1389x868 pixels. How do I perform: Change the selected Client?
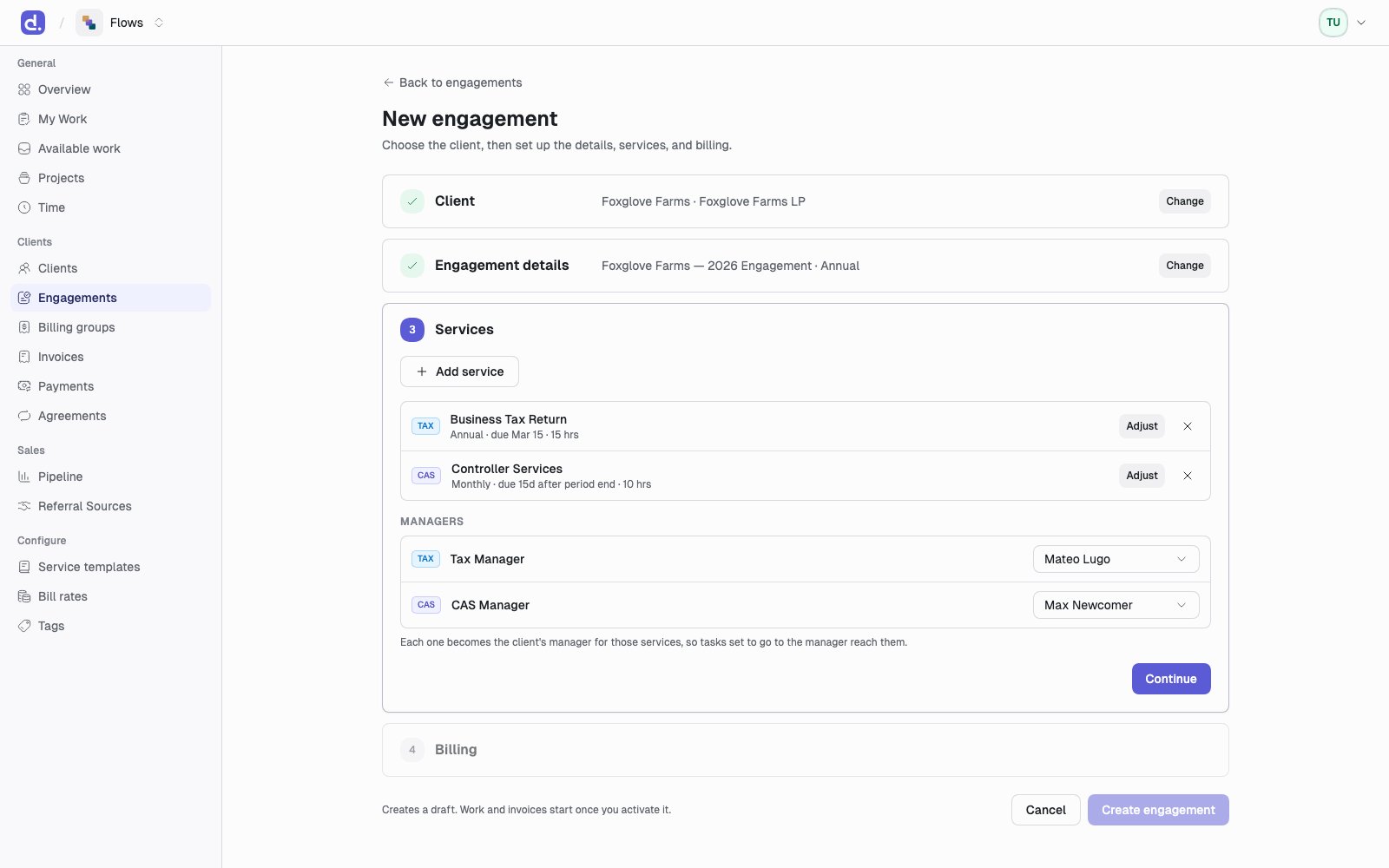[1184, 201]
